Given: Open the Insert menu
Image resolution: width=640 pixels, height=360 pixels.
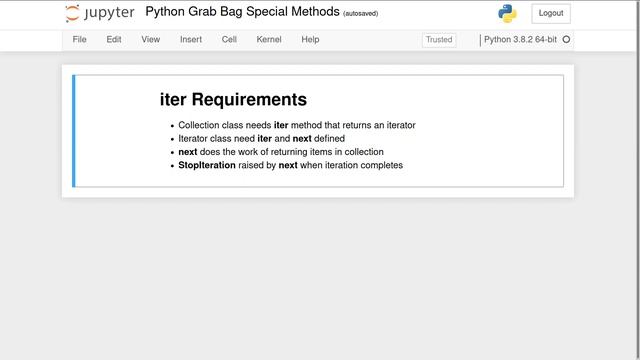Looking at the screenshot, I should pos(191,40).
